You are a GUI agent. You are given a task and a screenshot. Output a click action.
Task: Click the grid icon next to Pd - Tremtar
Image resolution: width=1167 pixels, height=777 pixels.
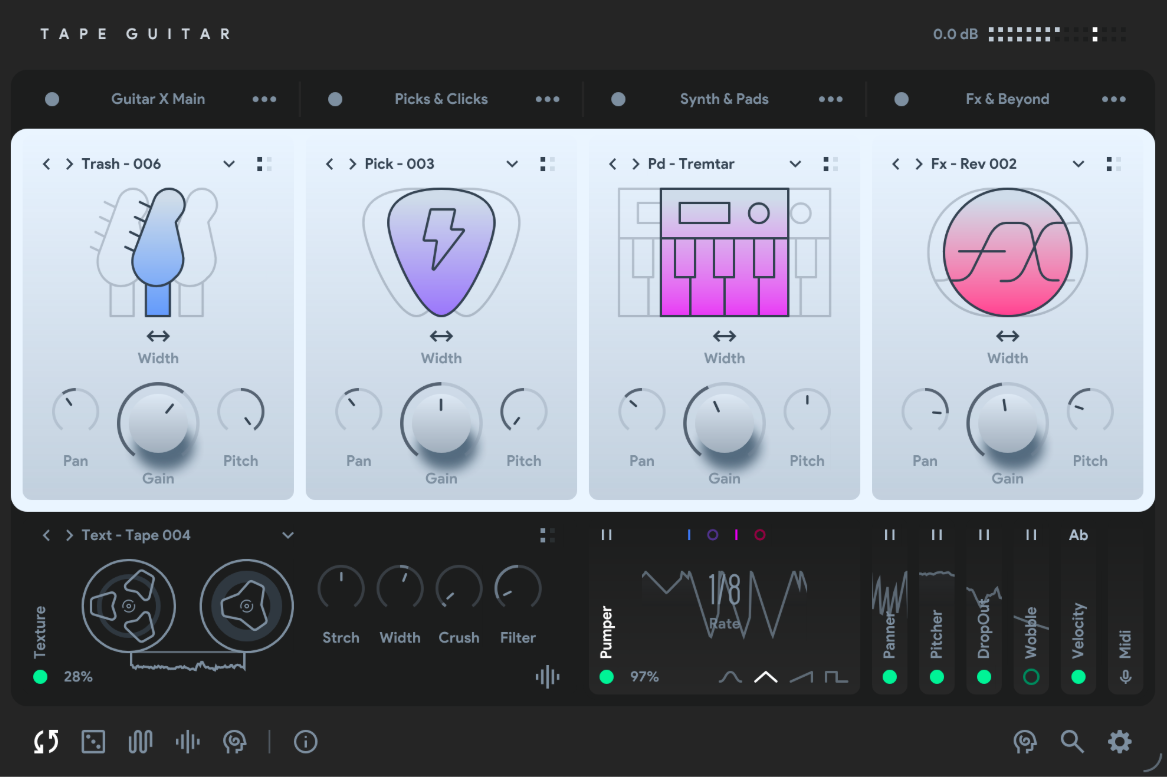[x=831, y=164]
